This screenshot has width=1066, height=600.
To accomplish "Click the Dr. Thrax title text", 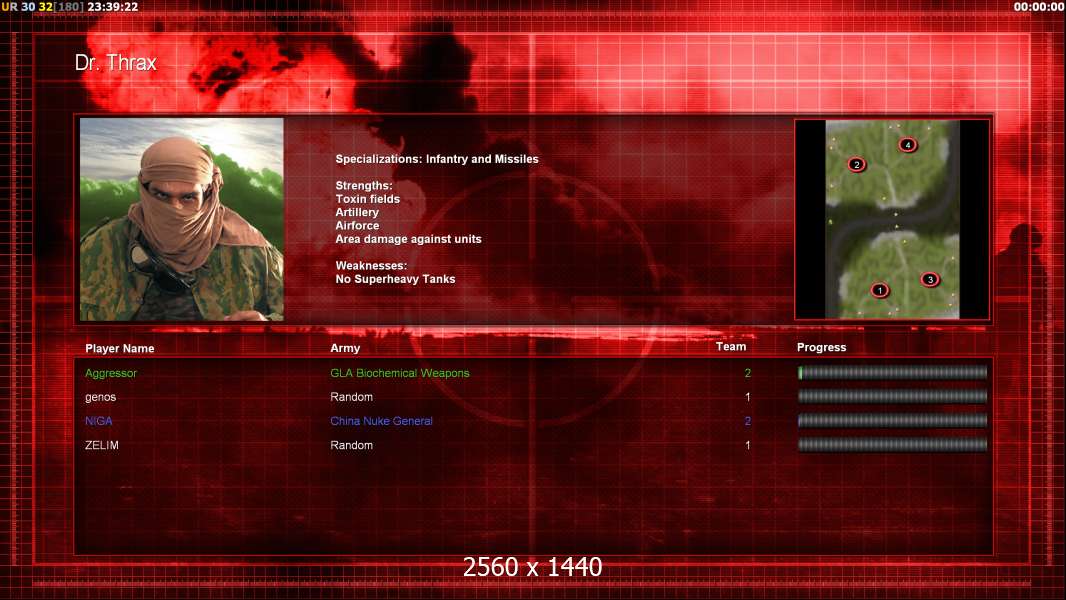I will tap(116, 63).
